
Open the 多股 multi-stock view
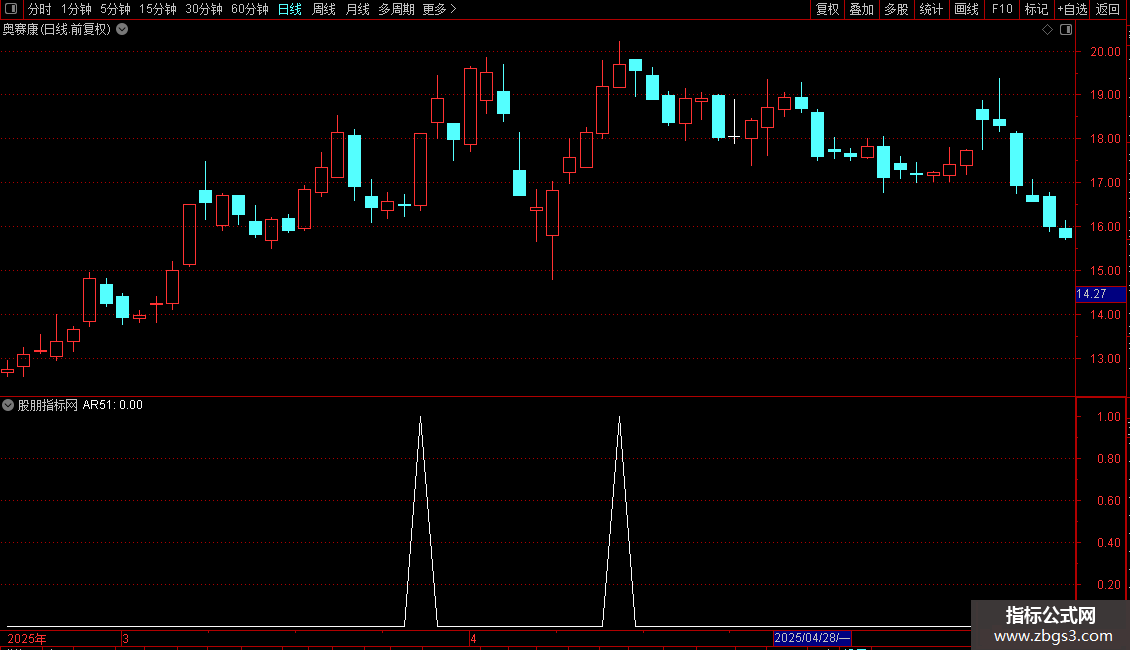(896, 9)
